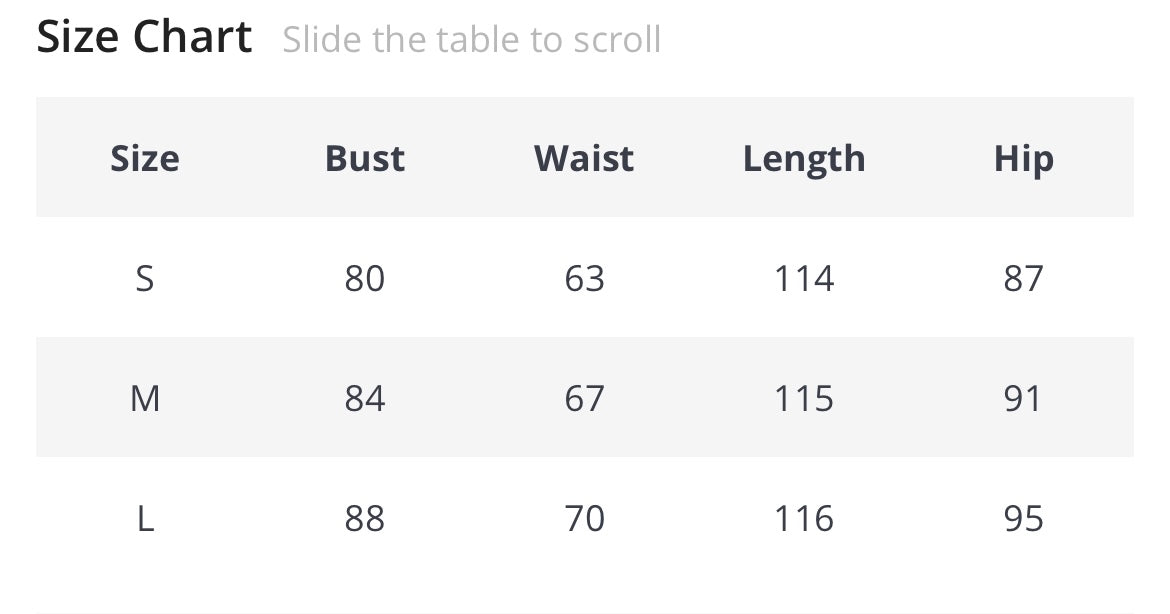1170x614 pixels.
Task: Click hip value 91 in M row
Action: pyautogui.click(x=1023, y=398)
